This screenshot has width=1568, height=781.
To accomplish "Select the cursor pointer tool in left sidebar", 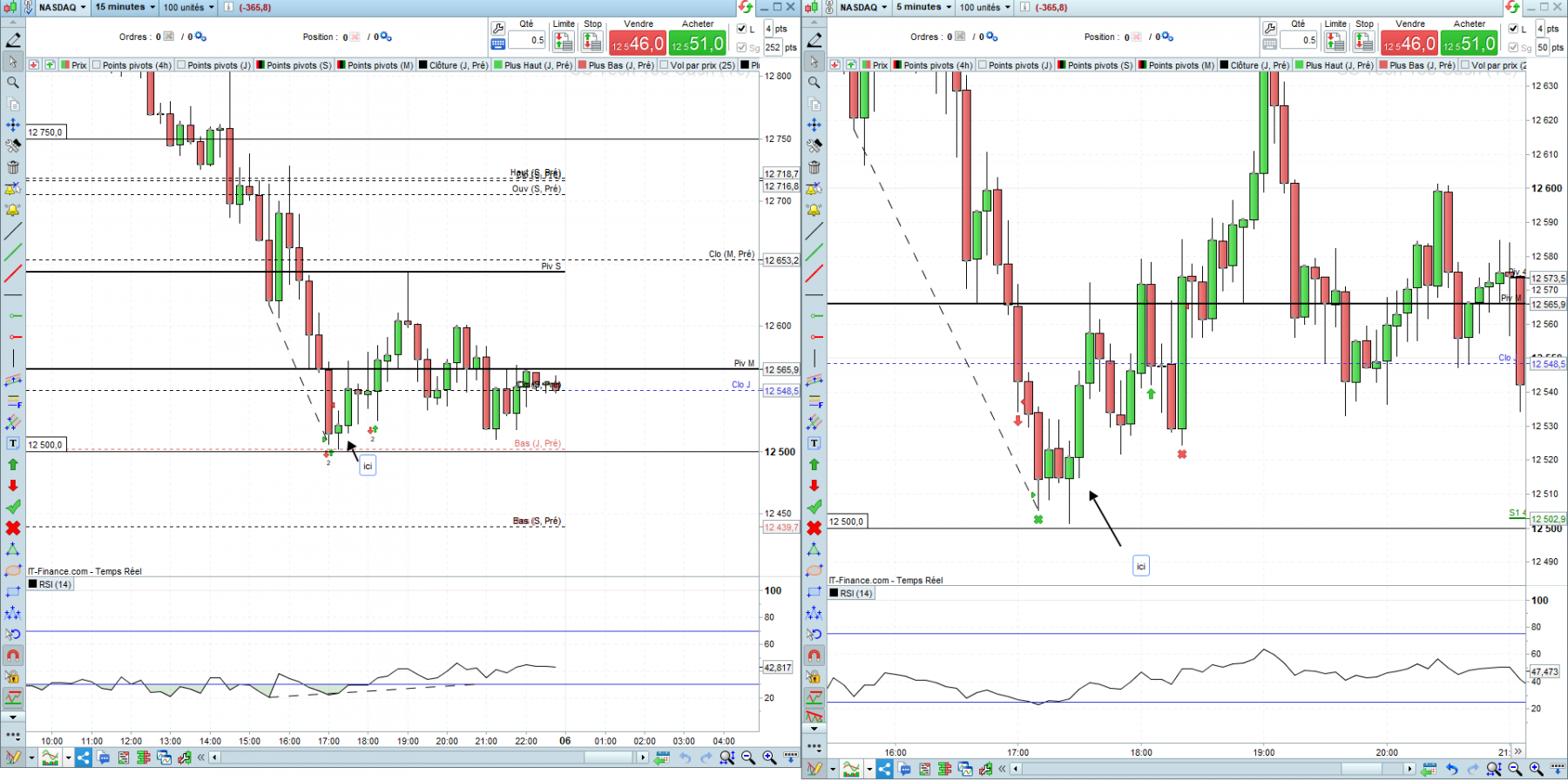I will (13, 62).
